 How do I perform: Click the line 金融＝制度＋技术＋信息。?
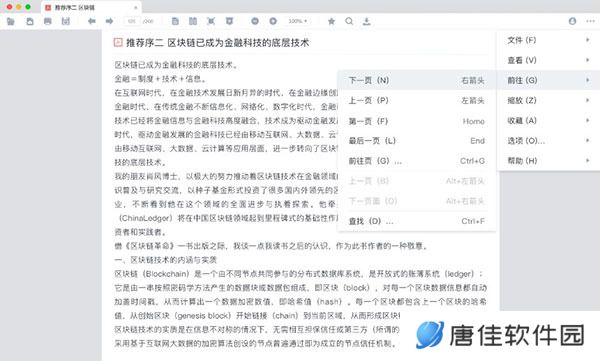click(161, 79)
